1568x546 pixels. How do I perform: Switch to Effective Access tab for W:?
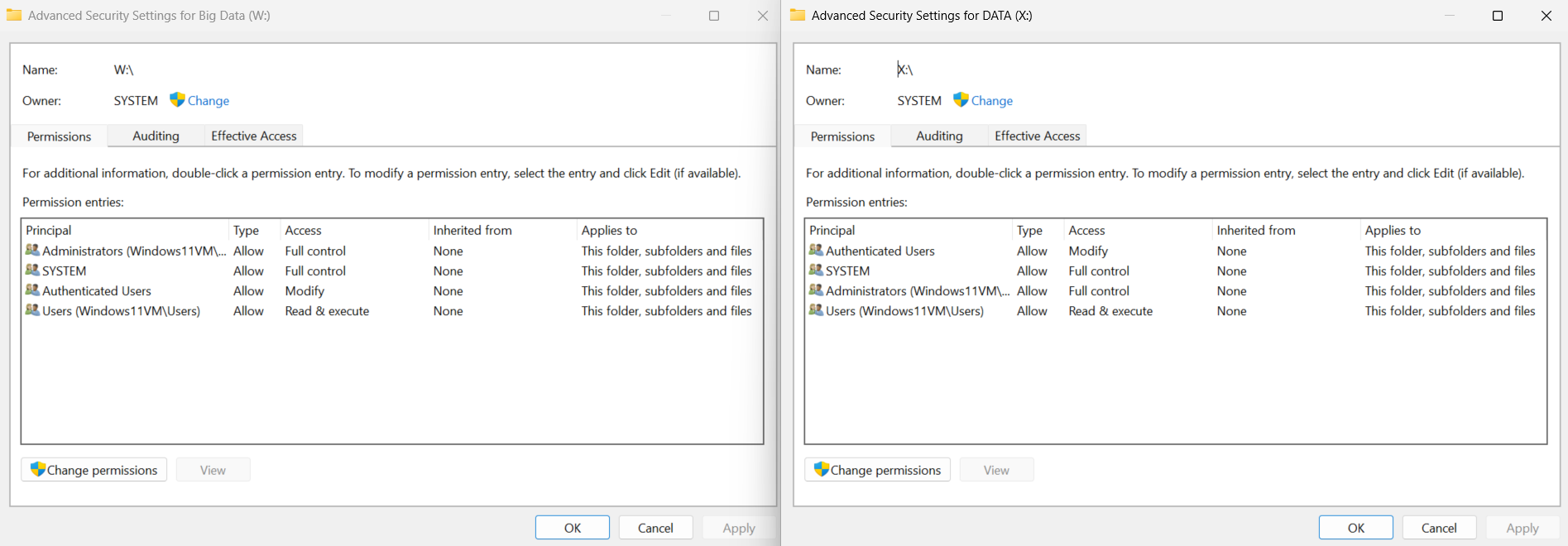coord(253,136)
